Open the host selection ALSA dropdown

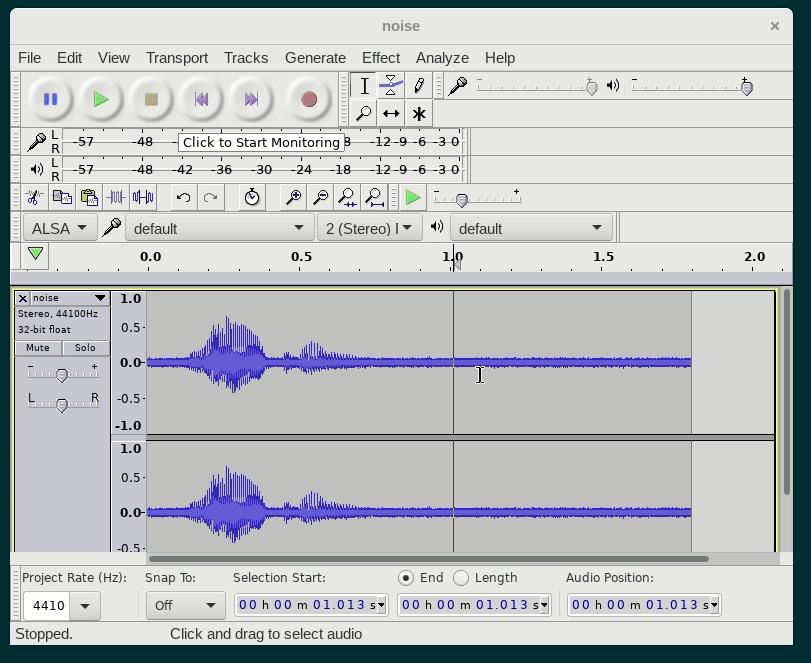click(x=57, y=227)
